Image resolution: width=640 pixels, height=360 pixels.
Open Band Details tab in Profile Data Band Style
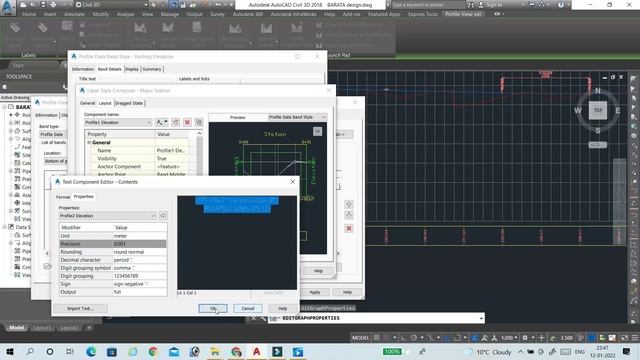coord(109,69)
